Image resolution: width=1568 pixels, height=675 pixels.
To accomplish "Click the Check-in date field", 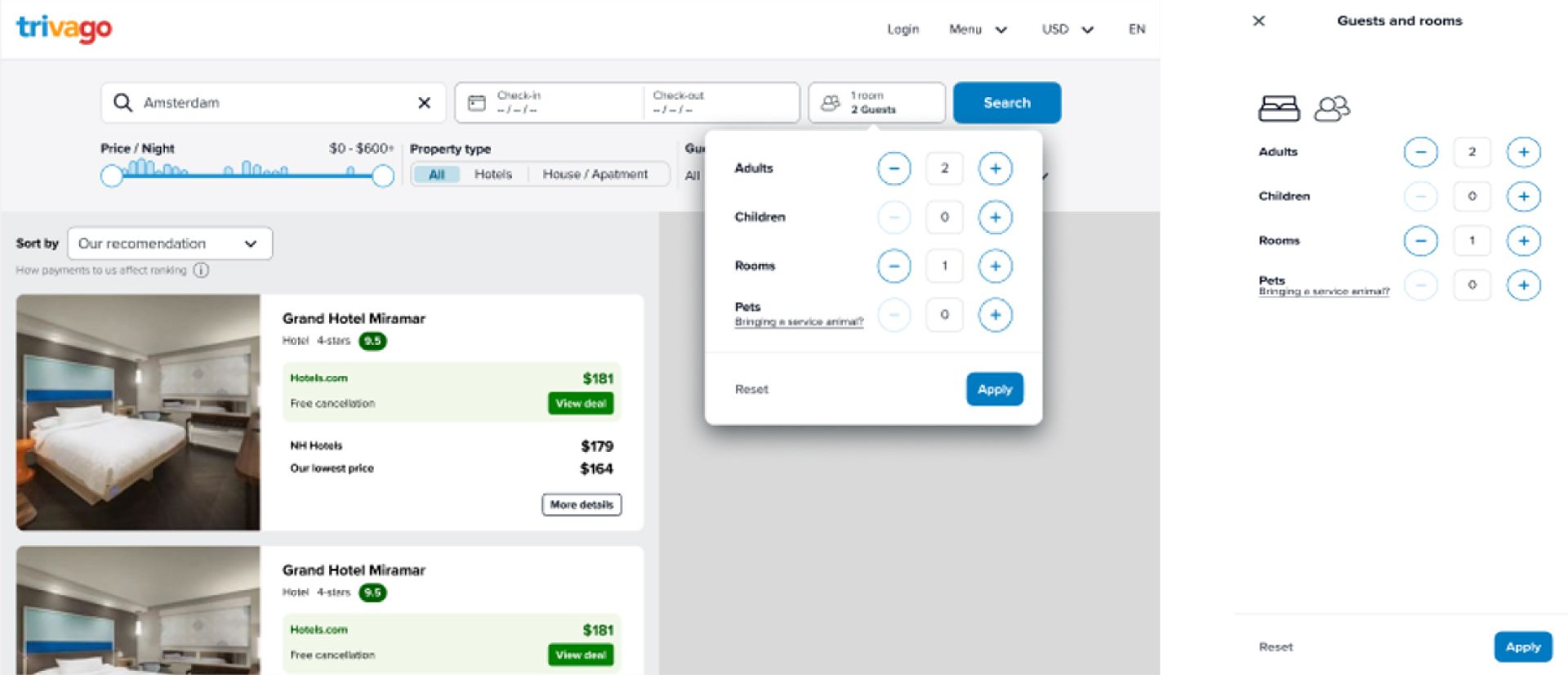I will click(x=550, y=103).
